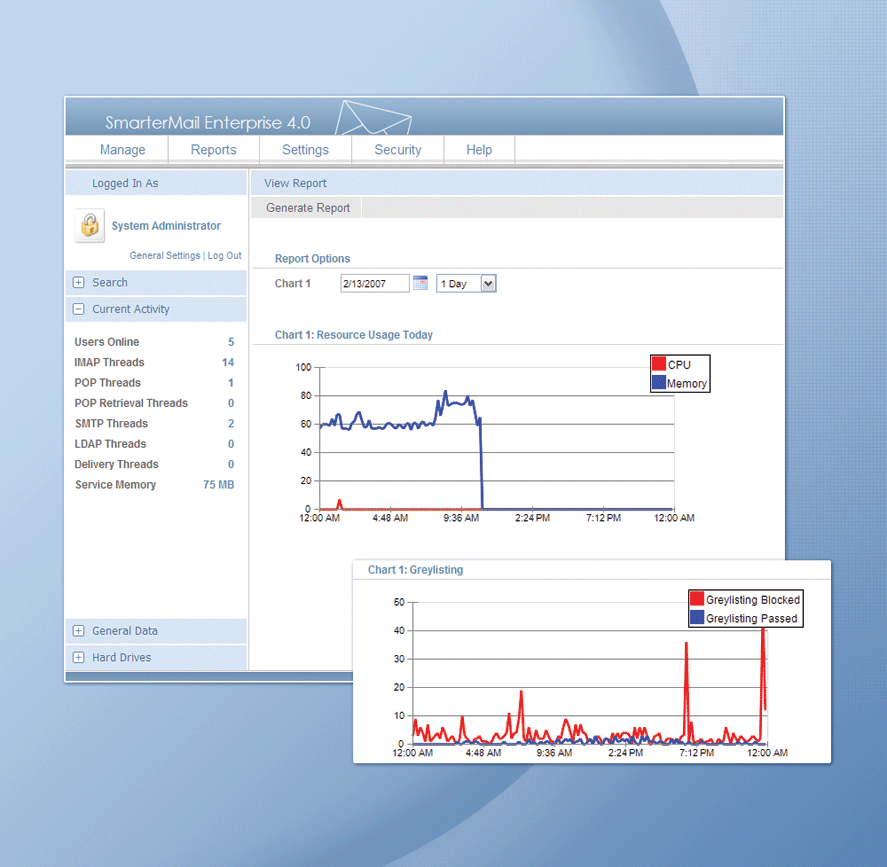Click the blue Memory legend swatch
Image resolution: width=887 pixels, height=867 pixels.
pyautogui.click(x=658, y=383)
